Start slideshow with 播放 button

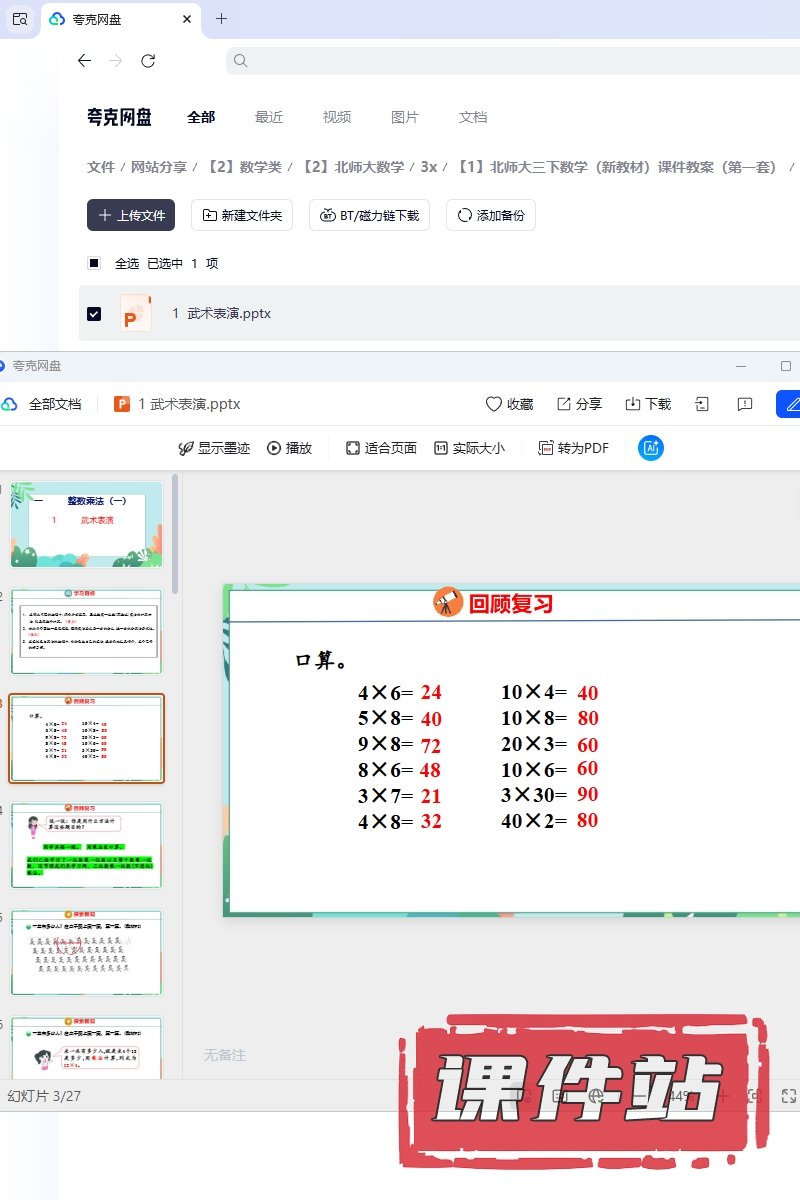point(289,448)
